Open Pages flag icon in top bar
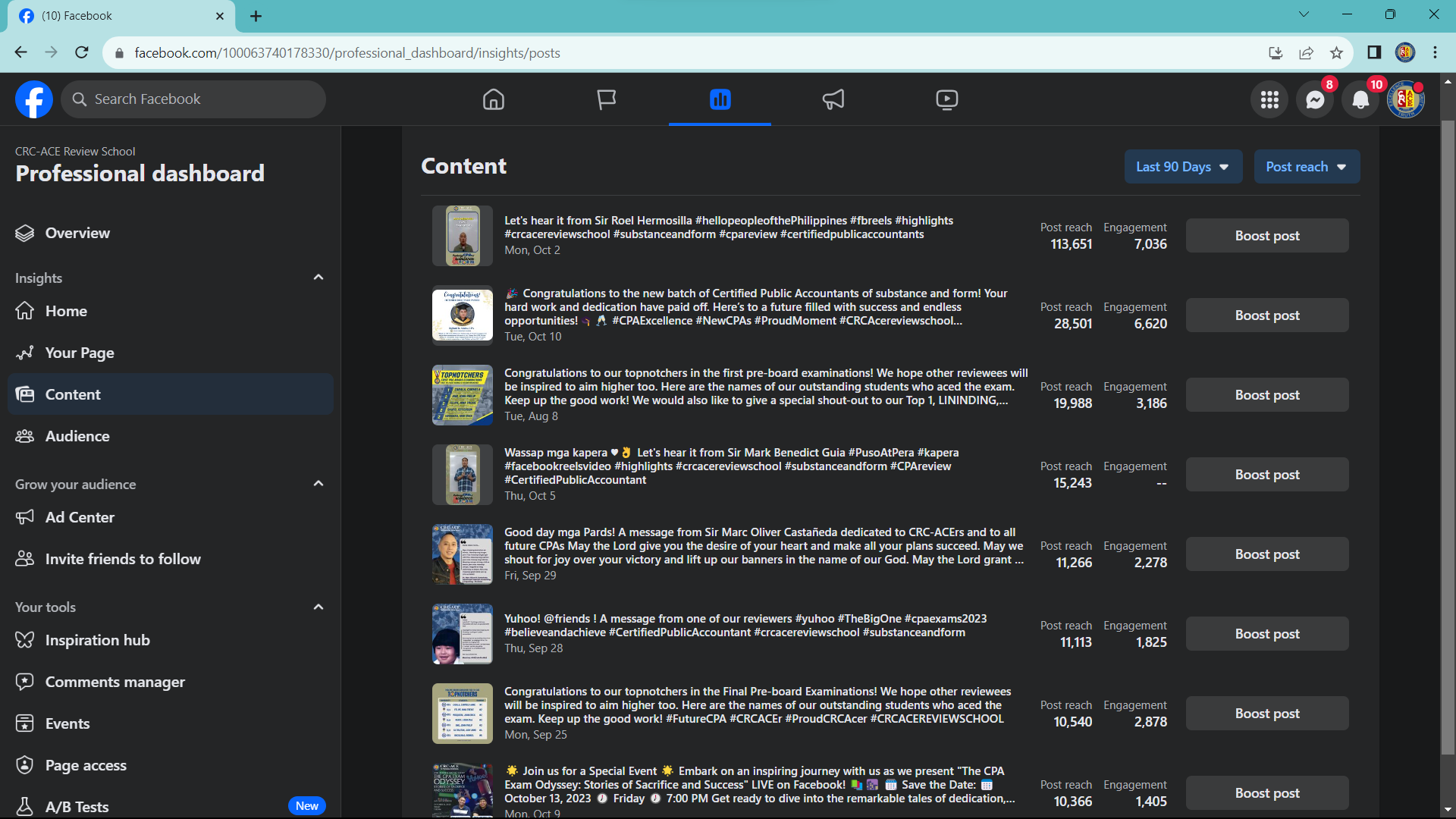 (607, 99)
